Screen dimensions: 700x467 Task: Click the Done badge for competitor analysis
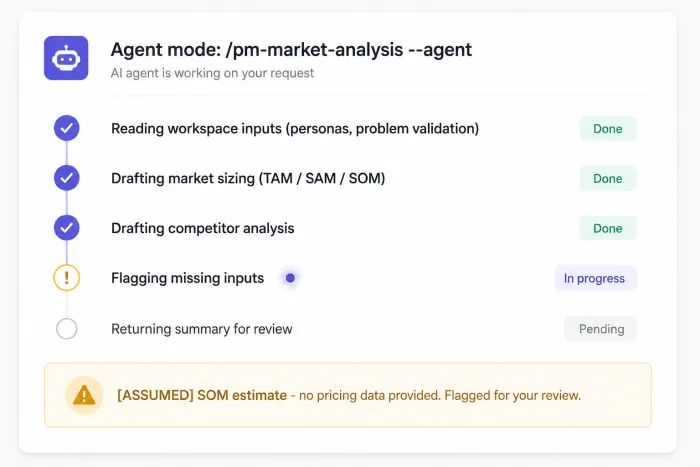tap(608, 228)
